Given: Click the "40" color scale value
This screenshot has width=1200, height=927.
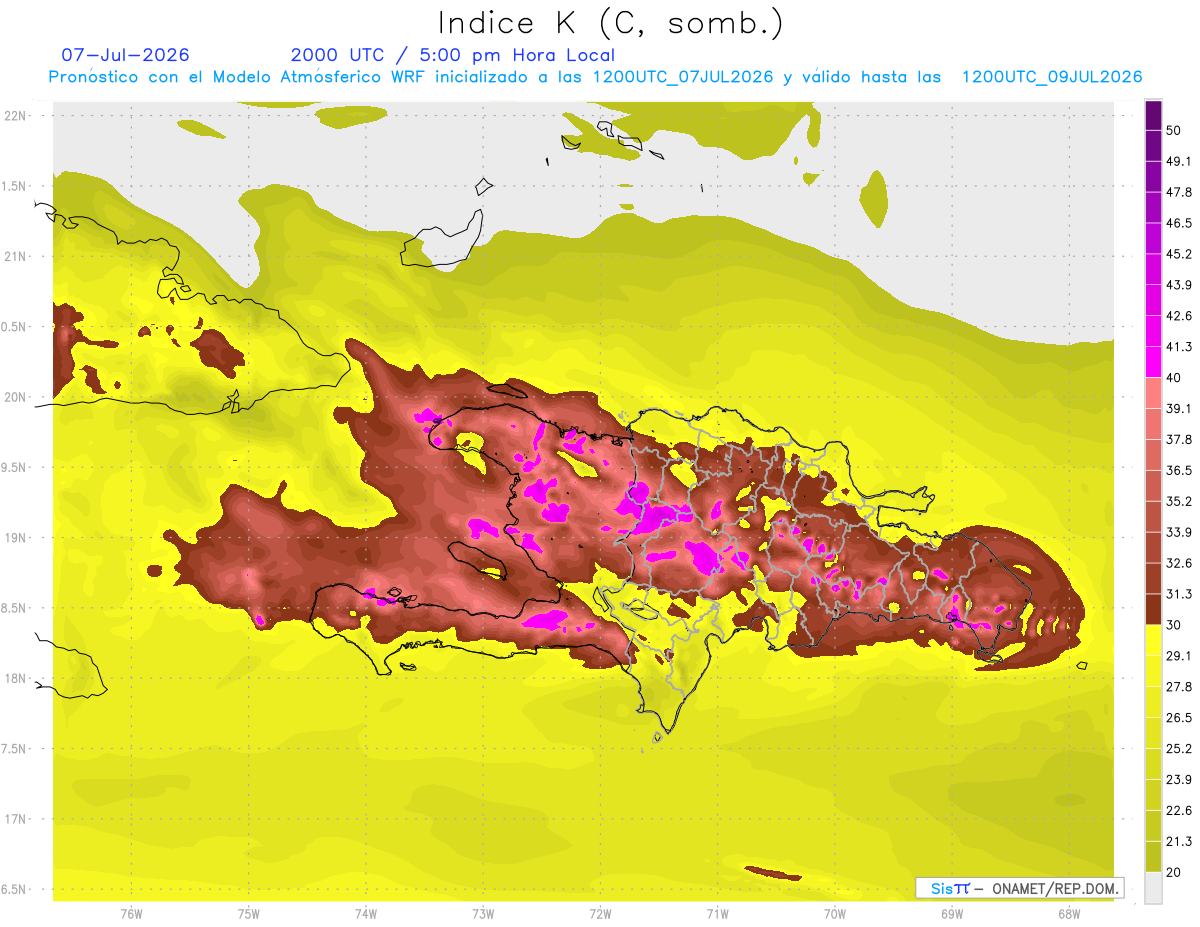Looking at the screenshot, I should pyautogui.click(x=1174, y=378).
